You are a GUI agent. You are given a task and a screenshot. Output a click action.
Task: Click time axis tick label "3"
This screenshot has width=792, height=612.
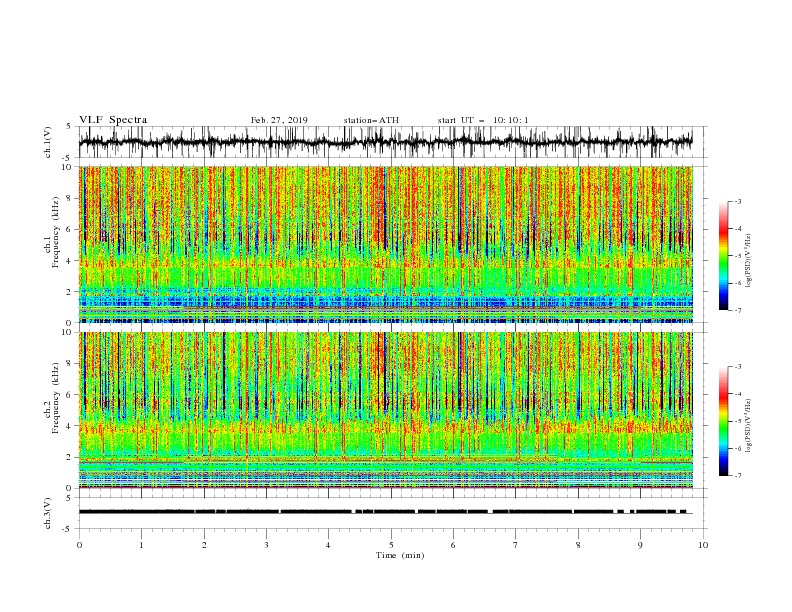[266, 545]
